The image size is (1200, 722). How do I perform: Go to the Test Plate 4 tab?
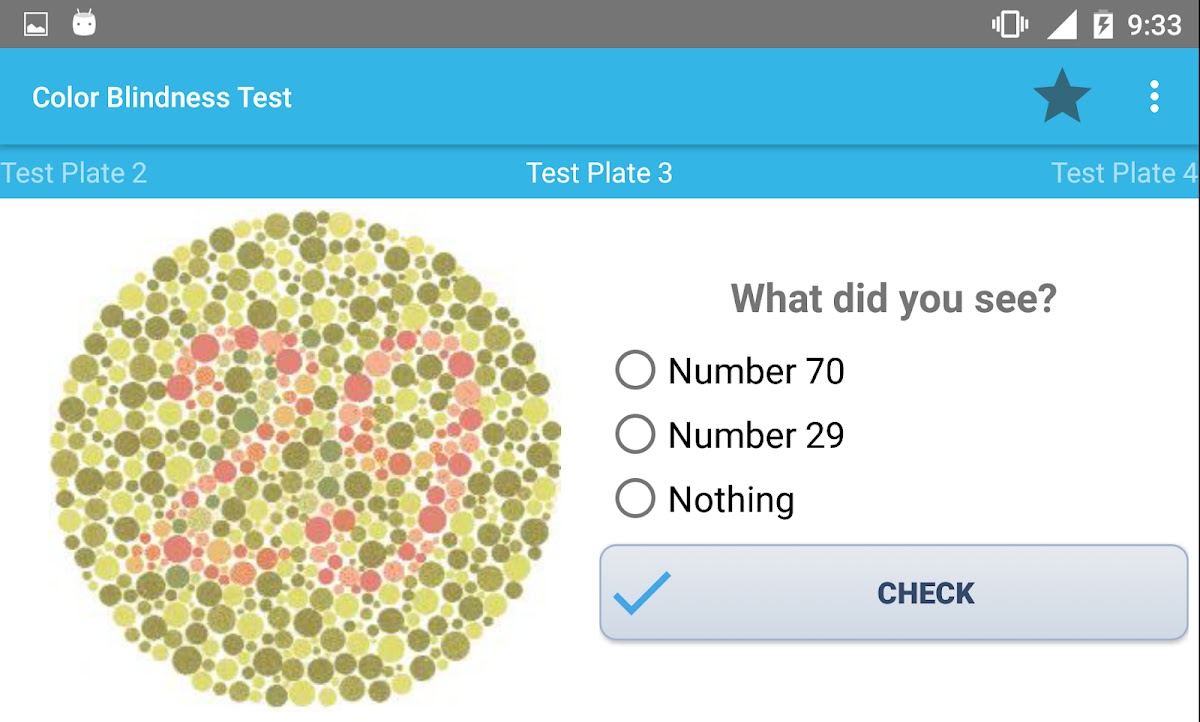tap(1124, 173)
